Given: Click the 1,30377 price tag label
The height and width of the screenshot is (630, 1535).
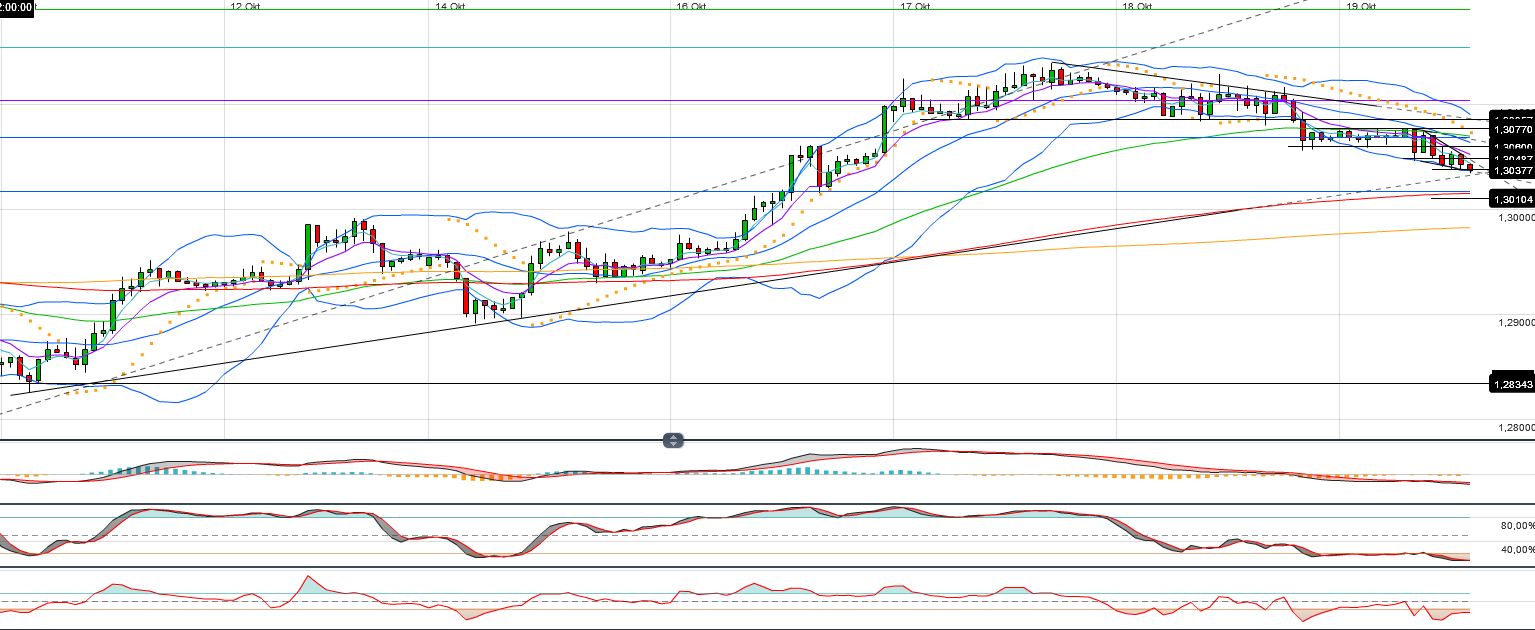Looking at the screenshot, I should coord(1510,170).
